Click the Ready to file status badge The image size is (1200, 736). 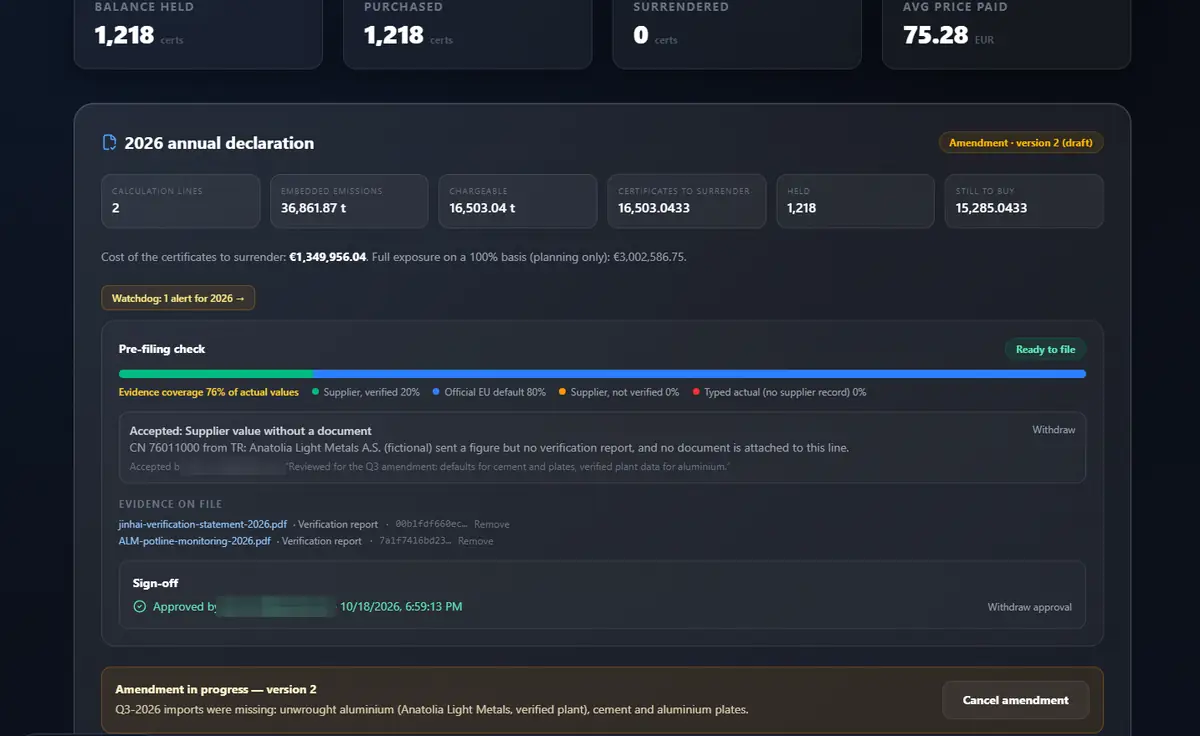(1045, 349)
